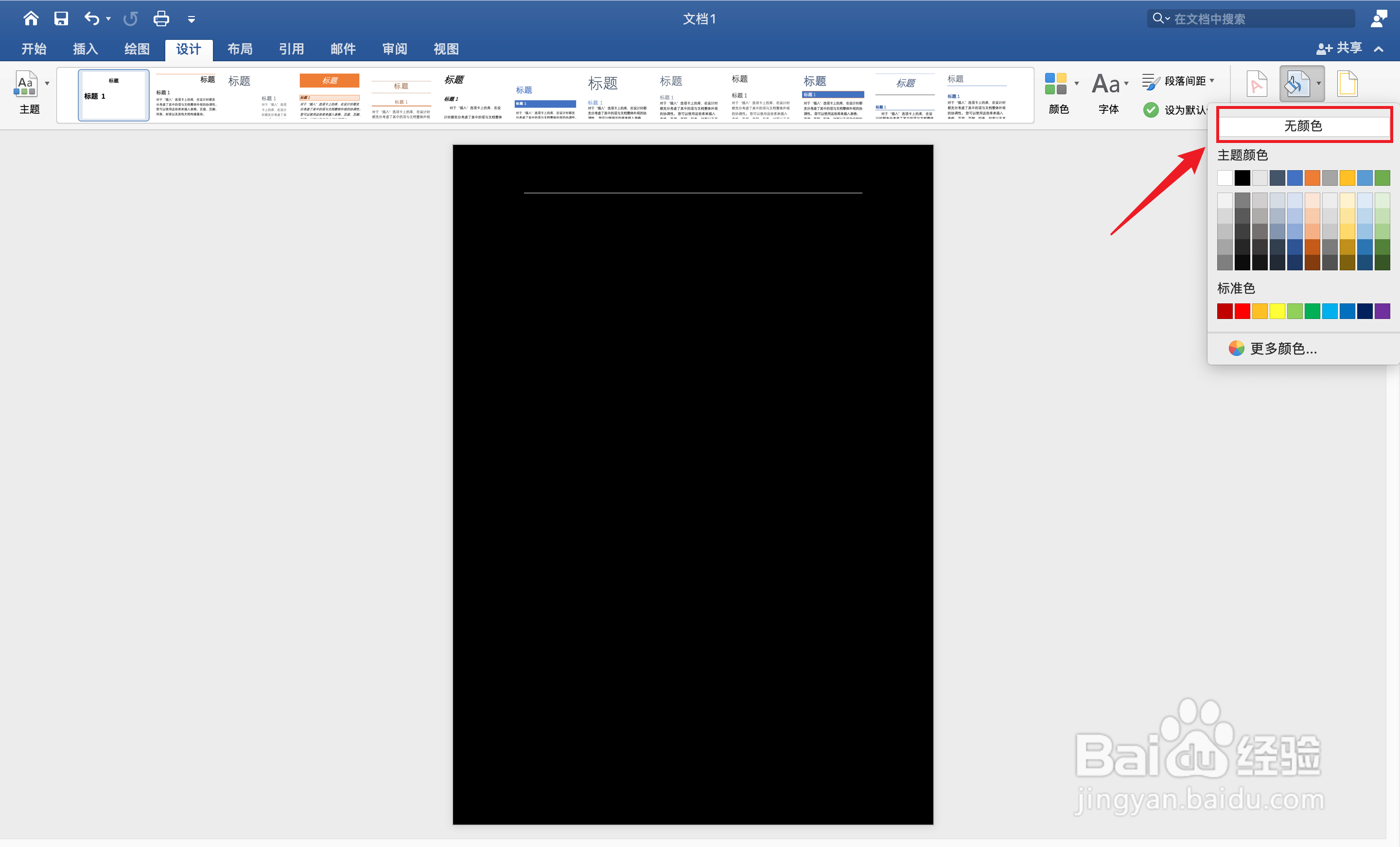Expand the 主题 themes dropdown arrow
The width and height of the screenshot is (1400, 847).
(47, 84)
